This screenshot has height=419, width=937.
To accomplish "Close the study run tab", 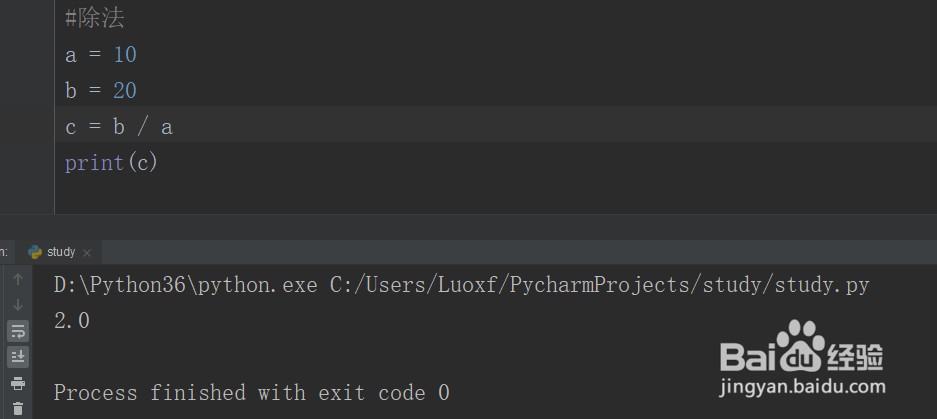I will 87,253.
